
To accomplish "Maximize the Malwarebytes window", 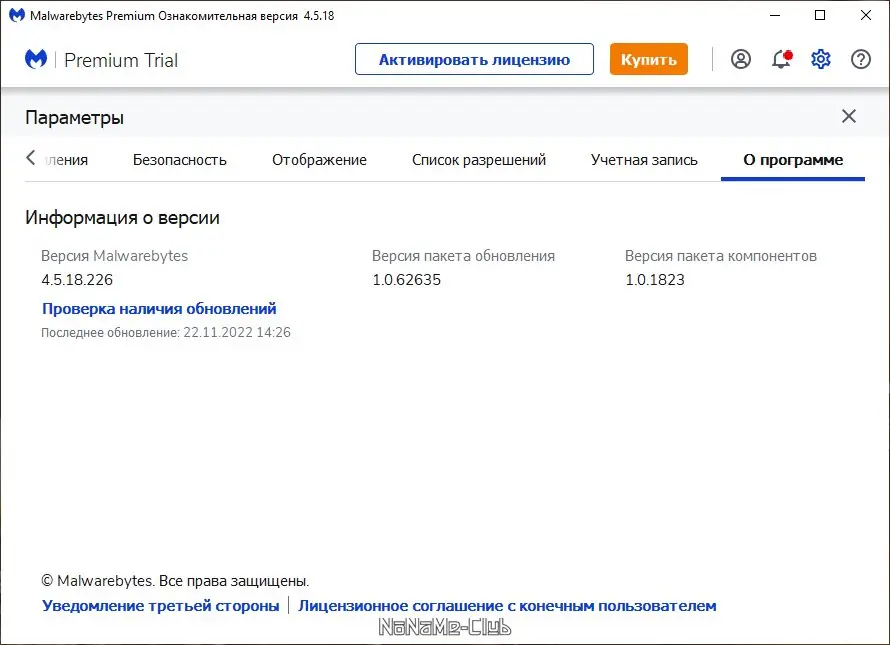I will 820,15.
